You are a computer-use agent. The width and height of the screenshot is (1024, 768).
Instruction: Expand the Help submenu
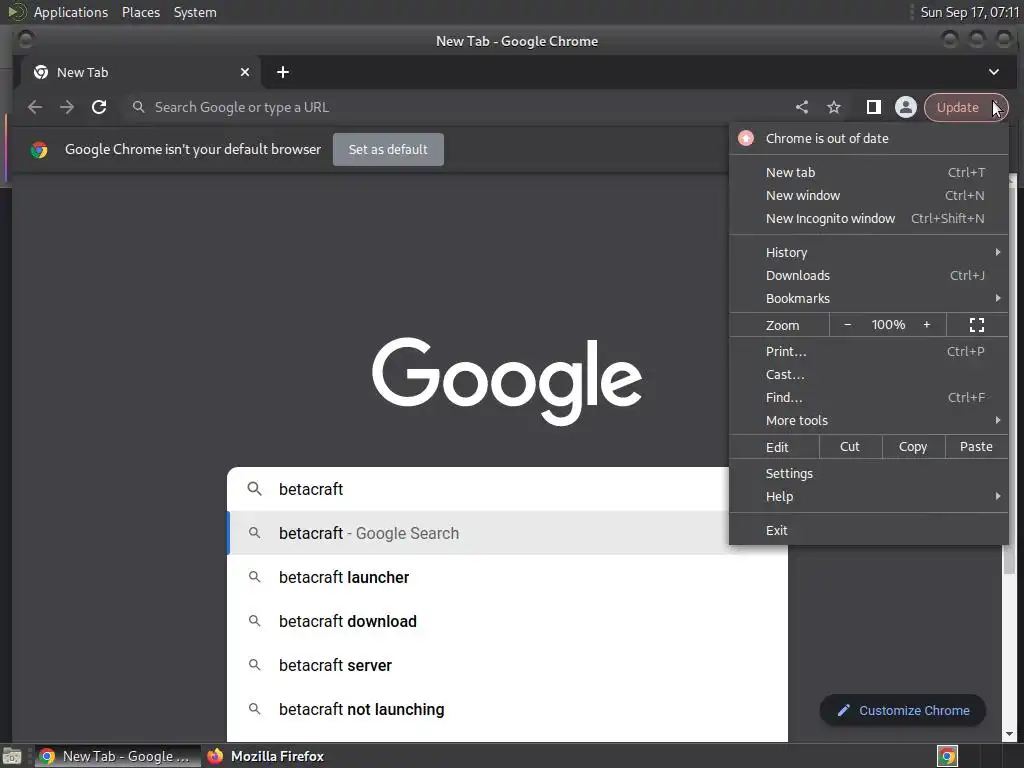[x=869, y=496]
